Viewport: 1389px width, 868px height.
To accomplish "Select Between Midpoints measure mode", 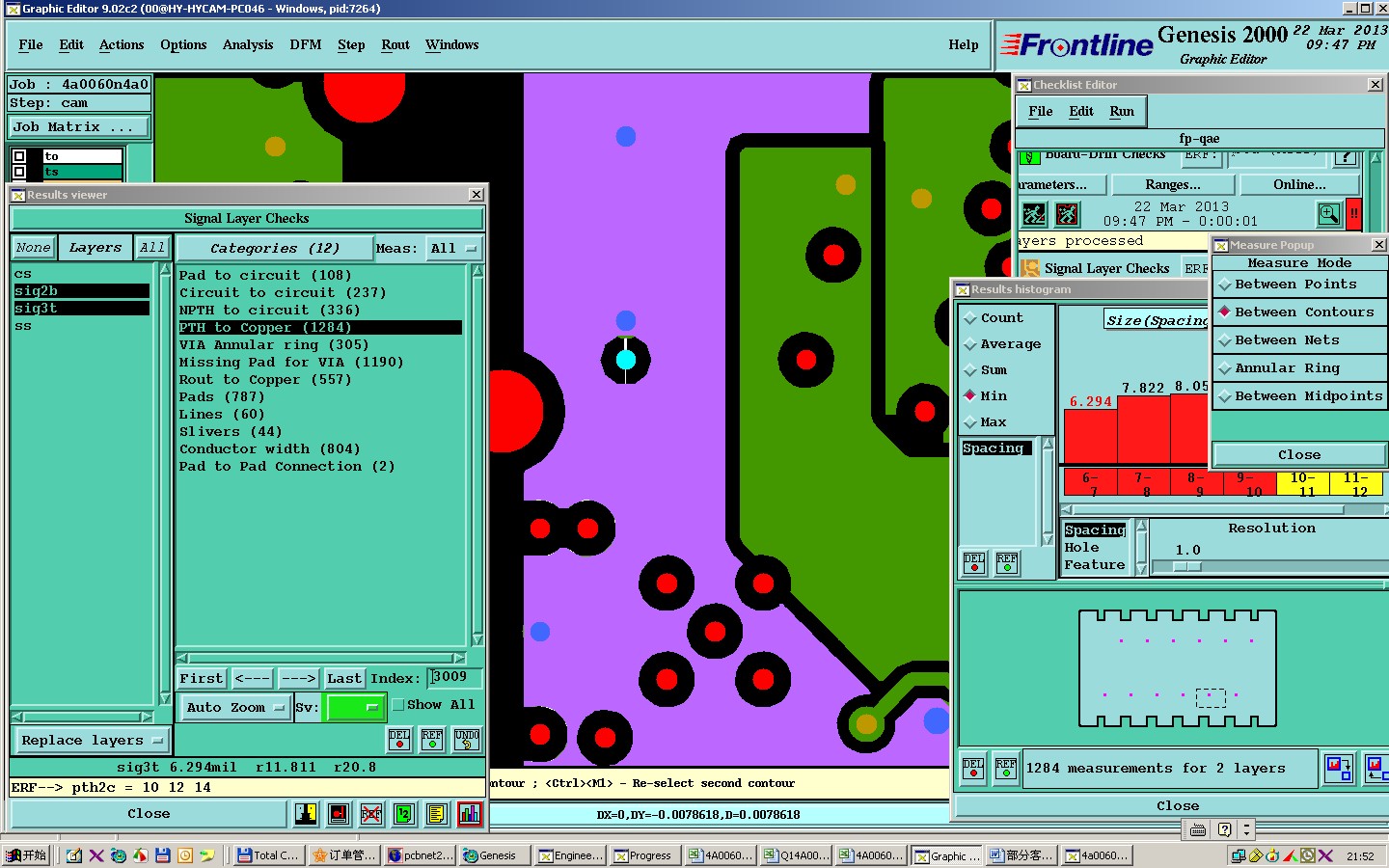I will 1299,396.
